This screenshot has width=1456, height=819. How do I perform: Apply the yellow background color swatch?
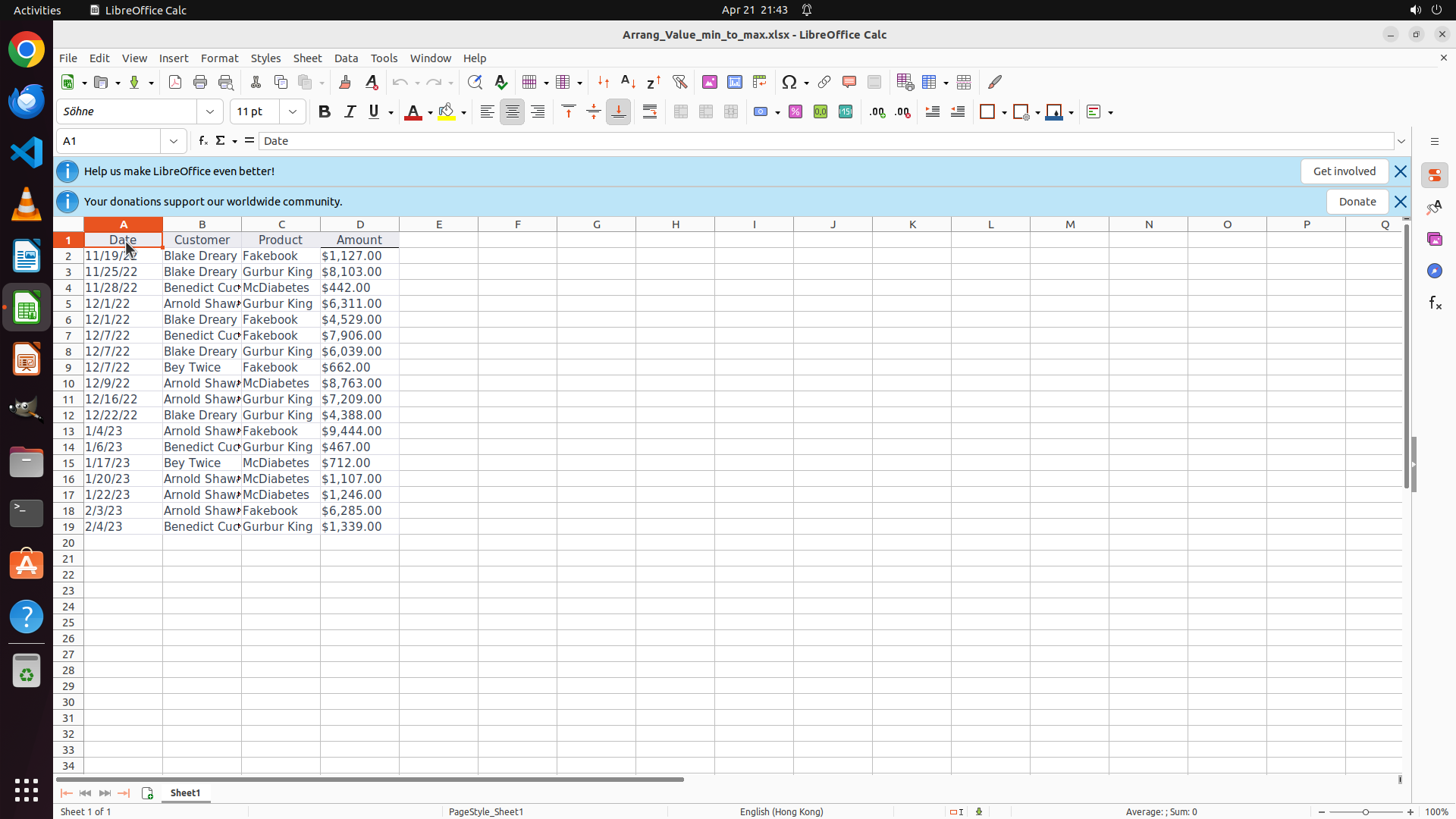(x=447, y=112)
